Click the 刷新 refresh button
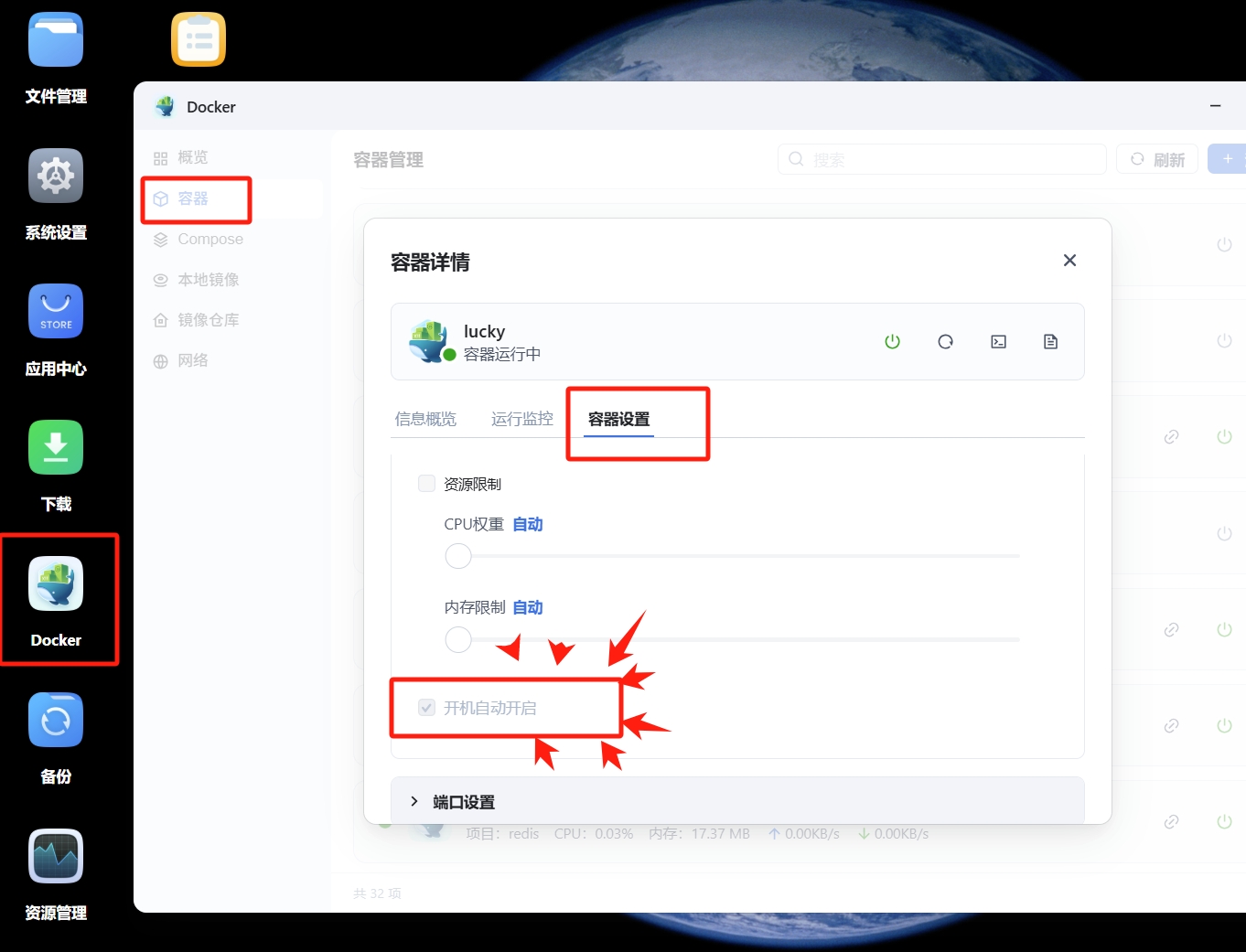1246x952 pixels. pos(1157,159)
